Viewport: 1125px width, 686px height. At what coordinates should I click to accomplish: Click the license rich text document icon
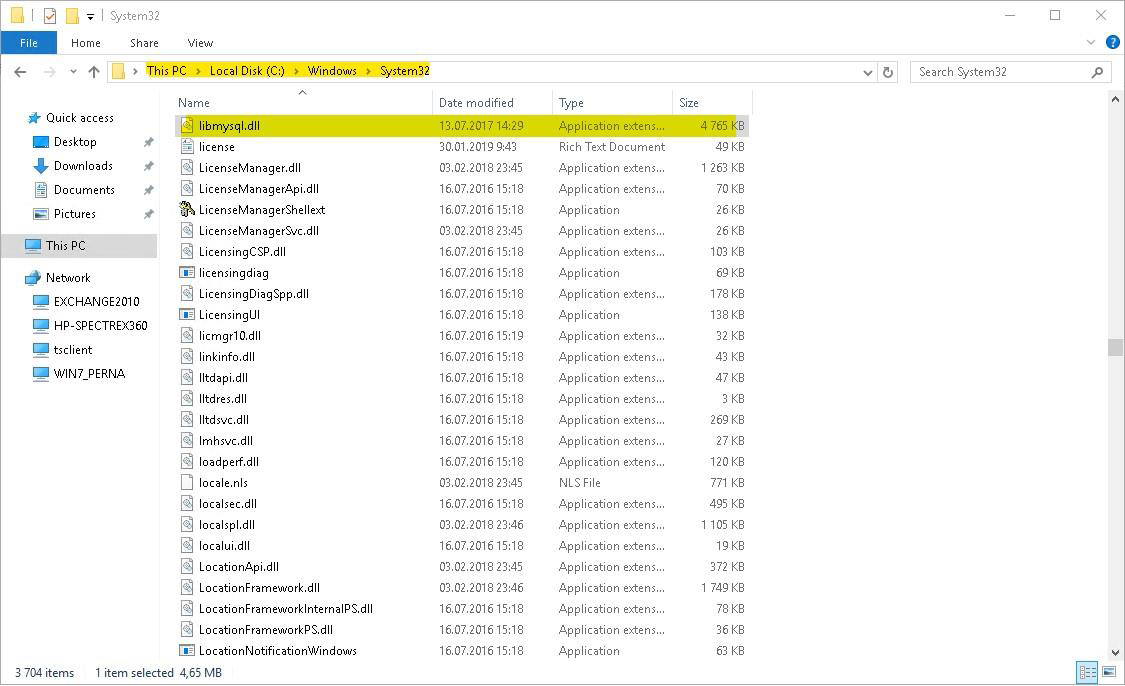pyautogui.click(x=187, y=146)
